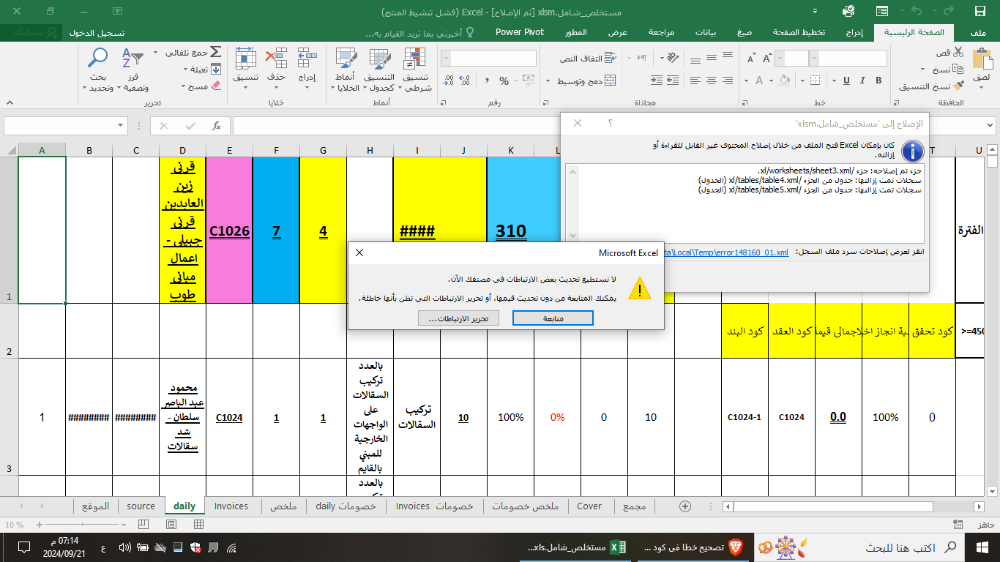Switch to the source sheet tab
The width and height of the screenshot is (1000, 562).
(141, 506)
